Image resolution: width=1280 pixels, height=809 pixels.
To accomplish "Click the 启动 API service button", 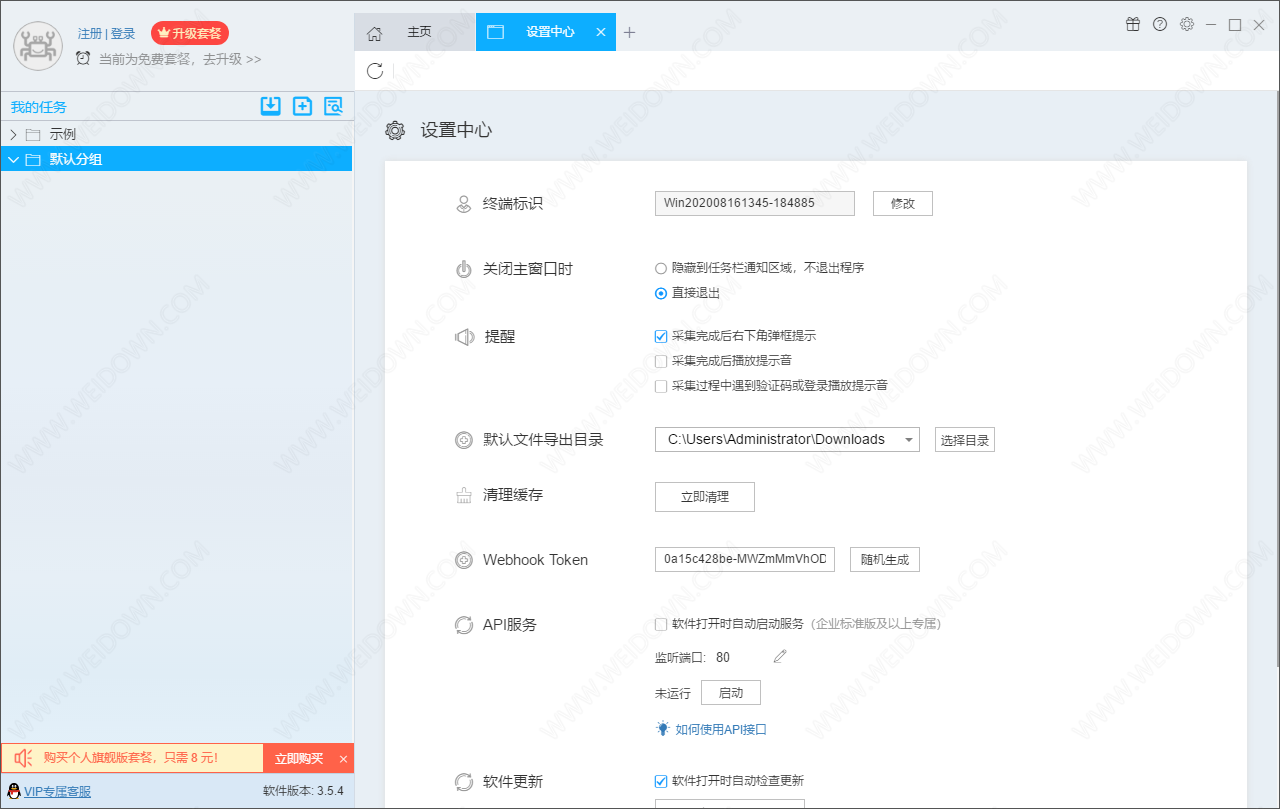I will click(731, 693).
